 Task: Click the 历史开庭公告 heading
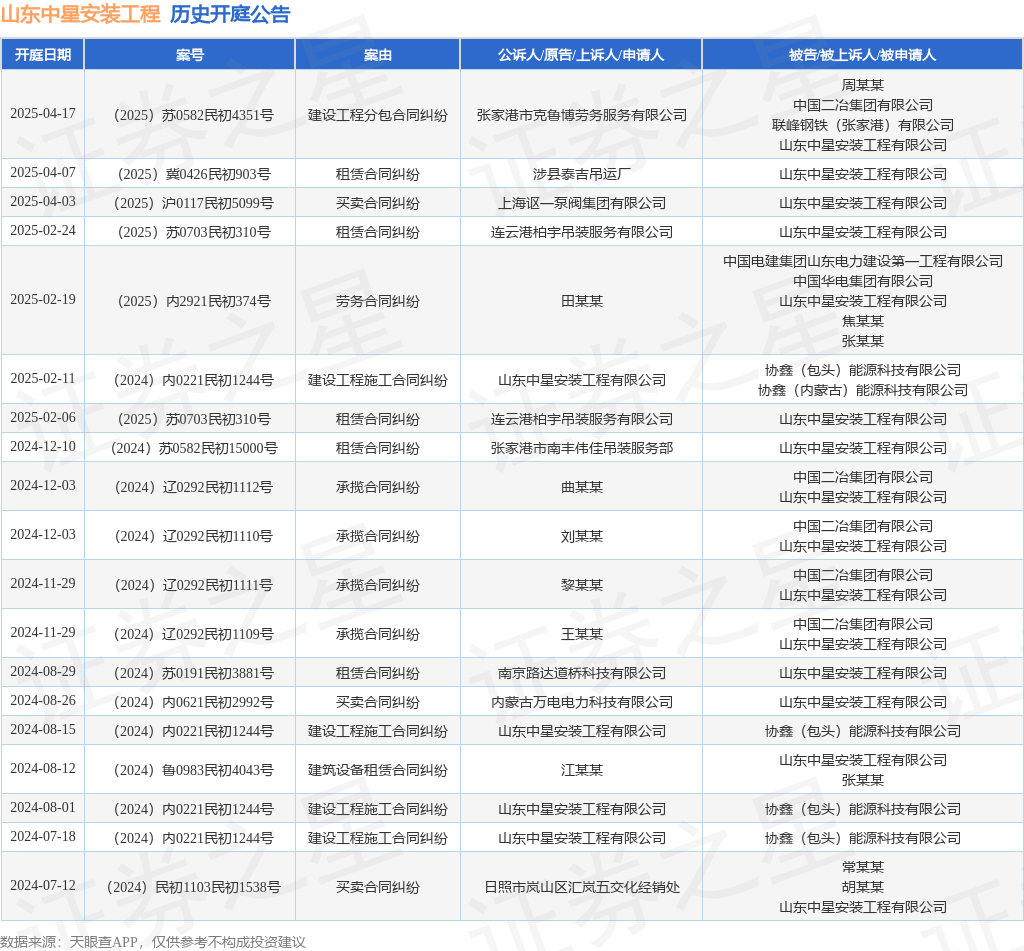pos(230,14)
